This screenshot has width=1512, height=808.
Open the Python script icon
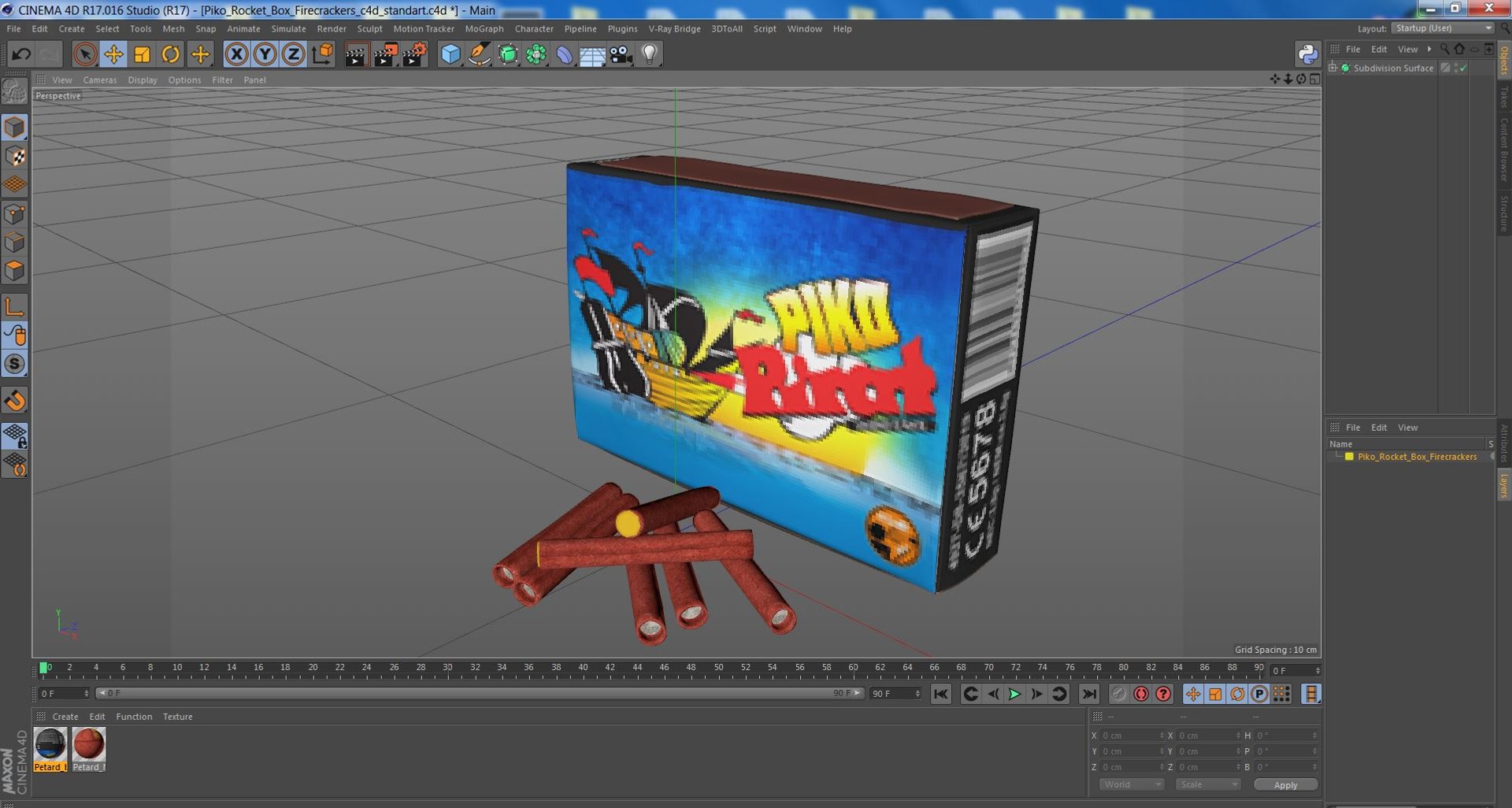[x=1307, y=54]
